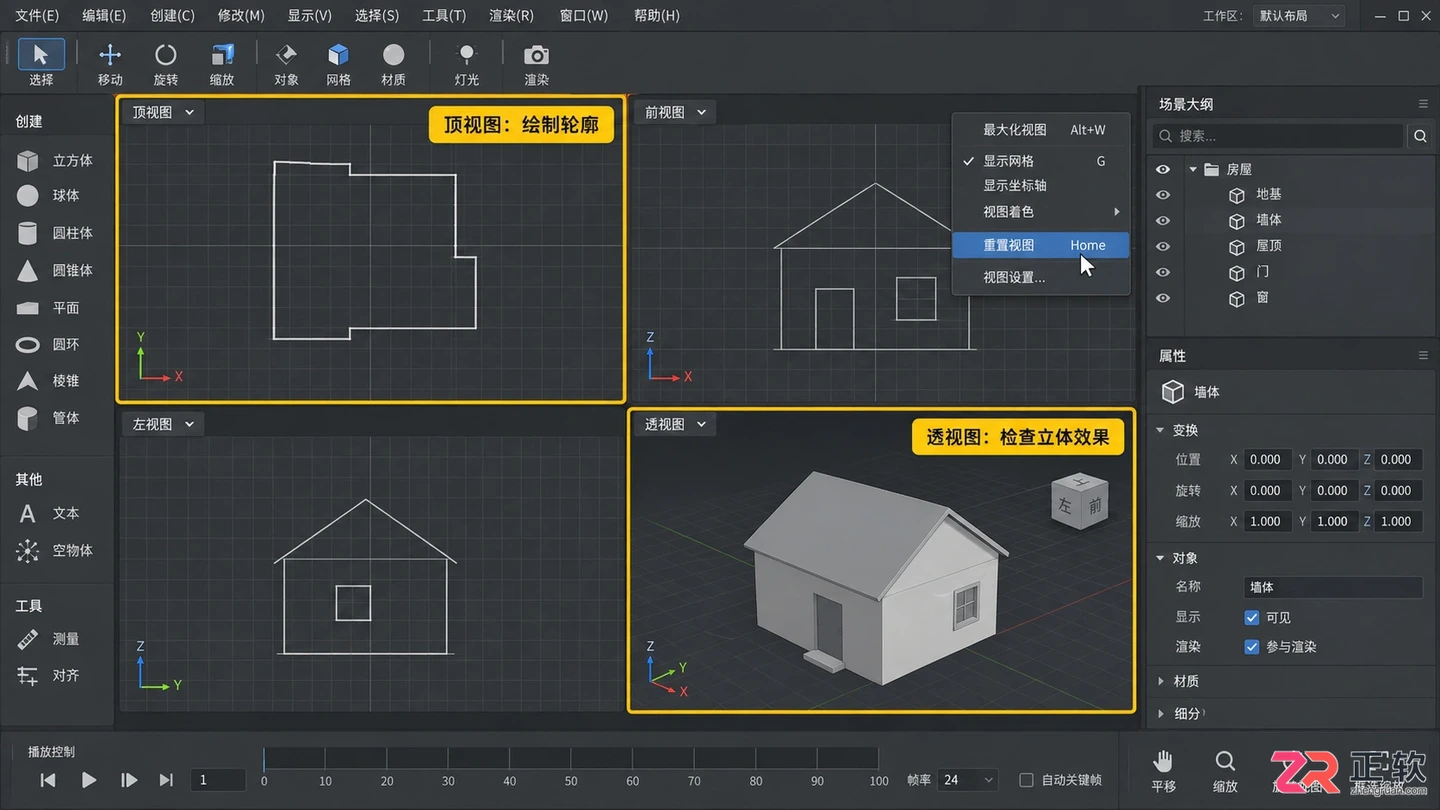The height and width of the screenshot is (810, 1440).
Task: Switch to 网格 mesh mode
Action: [339, 63]
